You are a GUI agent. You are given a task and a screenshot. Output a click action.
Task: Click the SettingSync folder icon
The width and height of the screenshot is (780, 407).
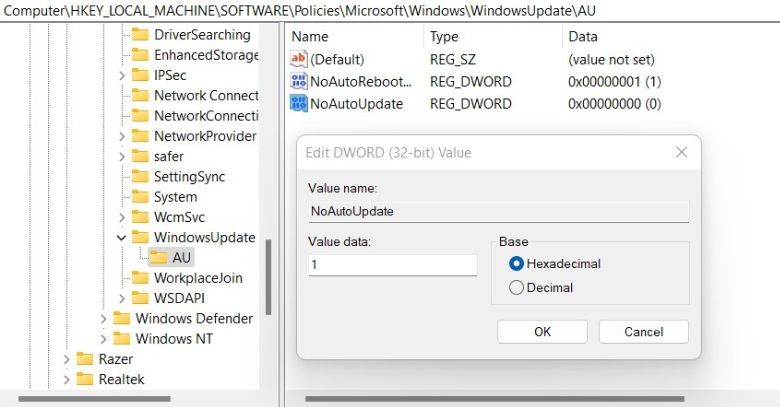(x=140, y=176)
